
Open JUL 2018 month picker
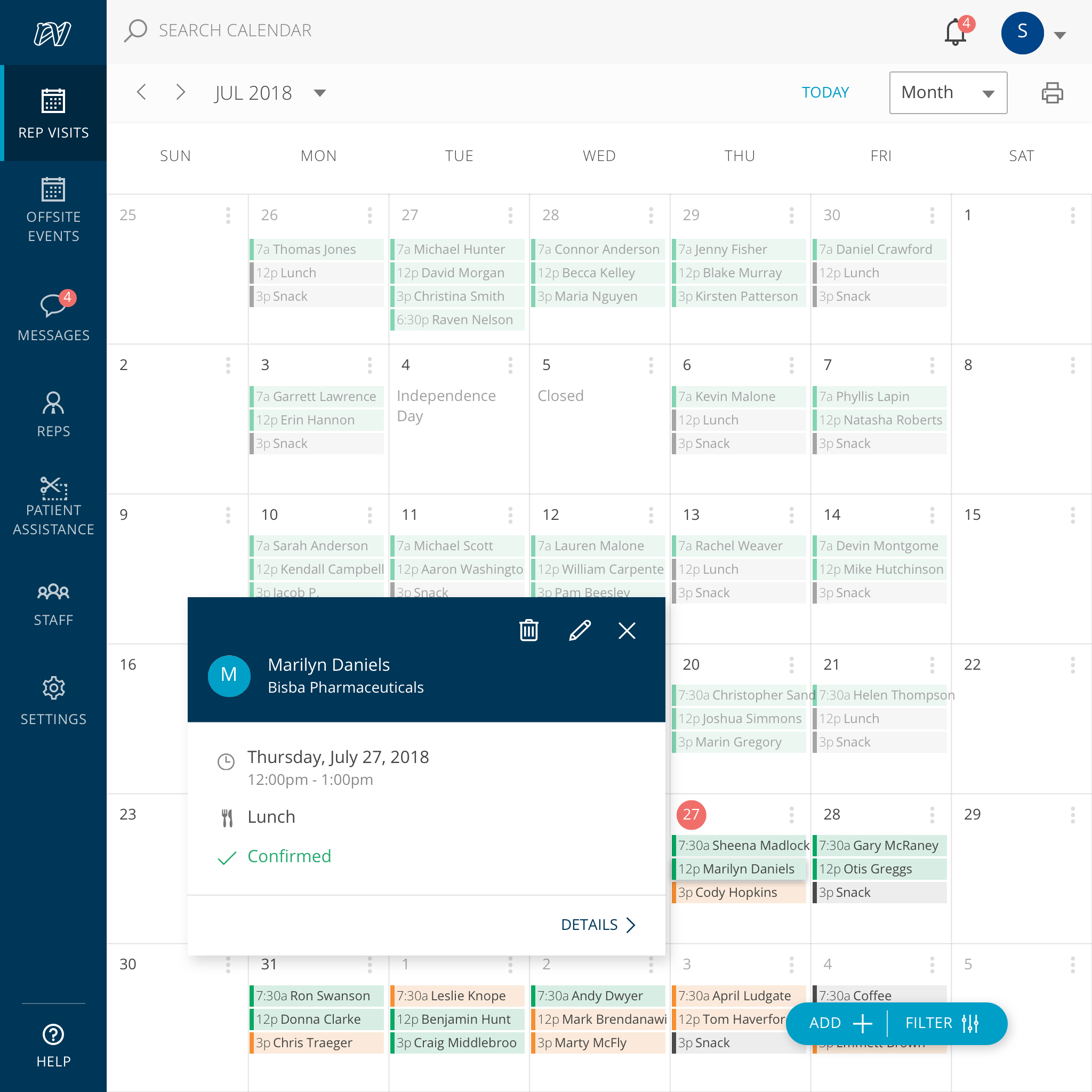tap(320, 93)
